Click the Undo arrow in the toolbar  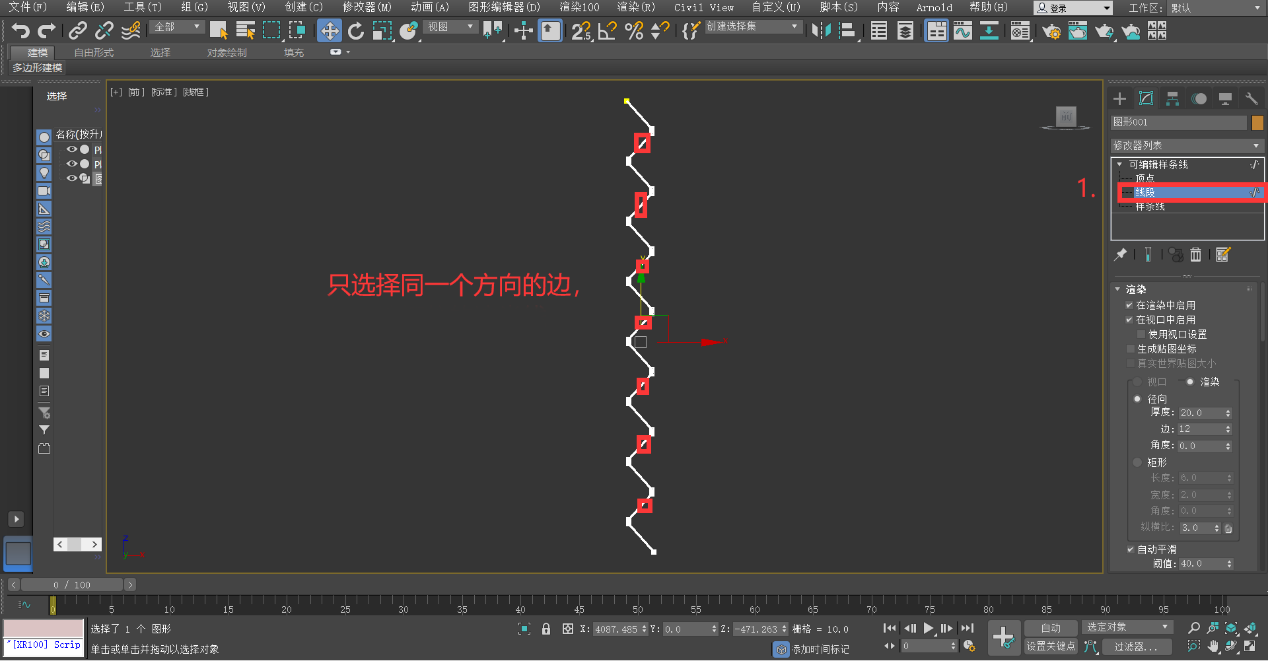point(20,30)
